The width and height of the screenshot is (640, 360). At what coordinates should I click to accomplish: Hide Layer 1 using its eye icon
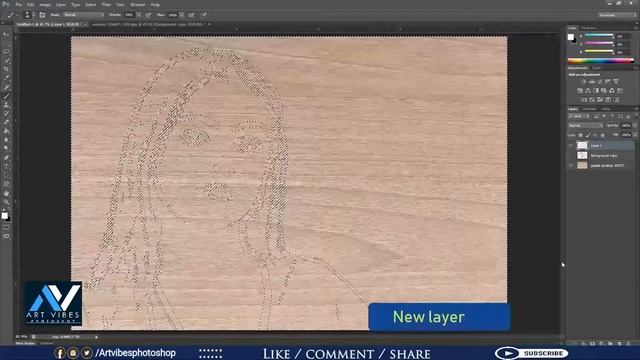(571, 145)
